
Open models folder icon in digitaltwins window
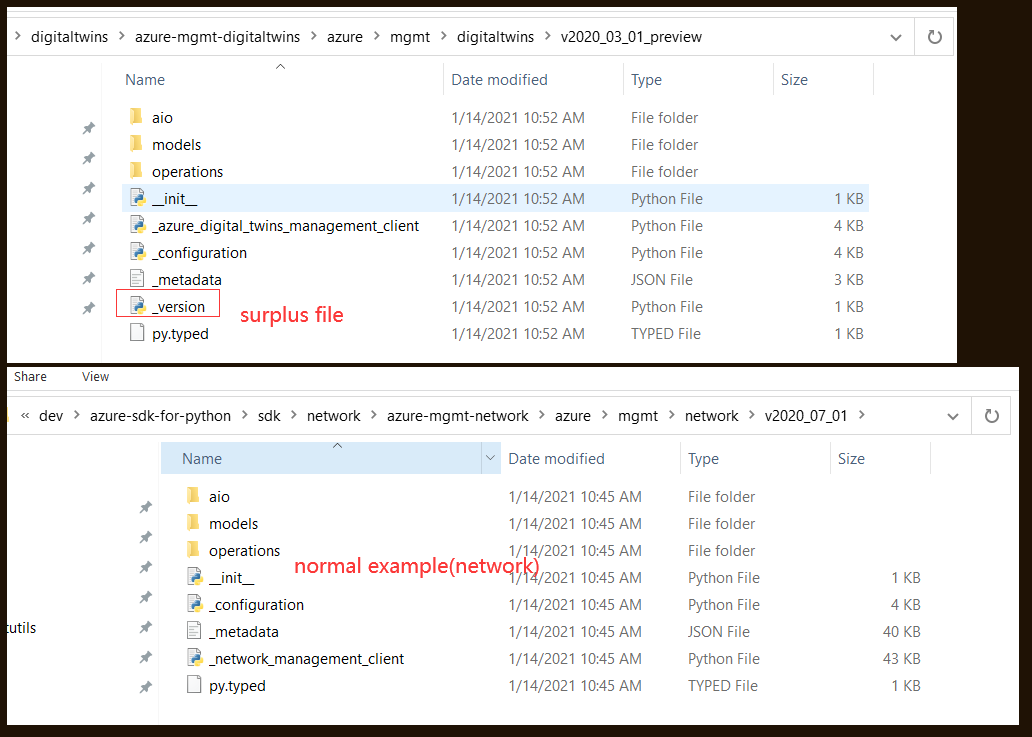(x=136, y=144)
